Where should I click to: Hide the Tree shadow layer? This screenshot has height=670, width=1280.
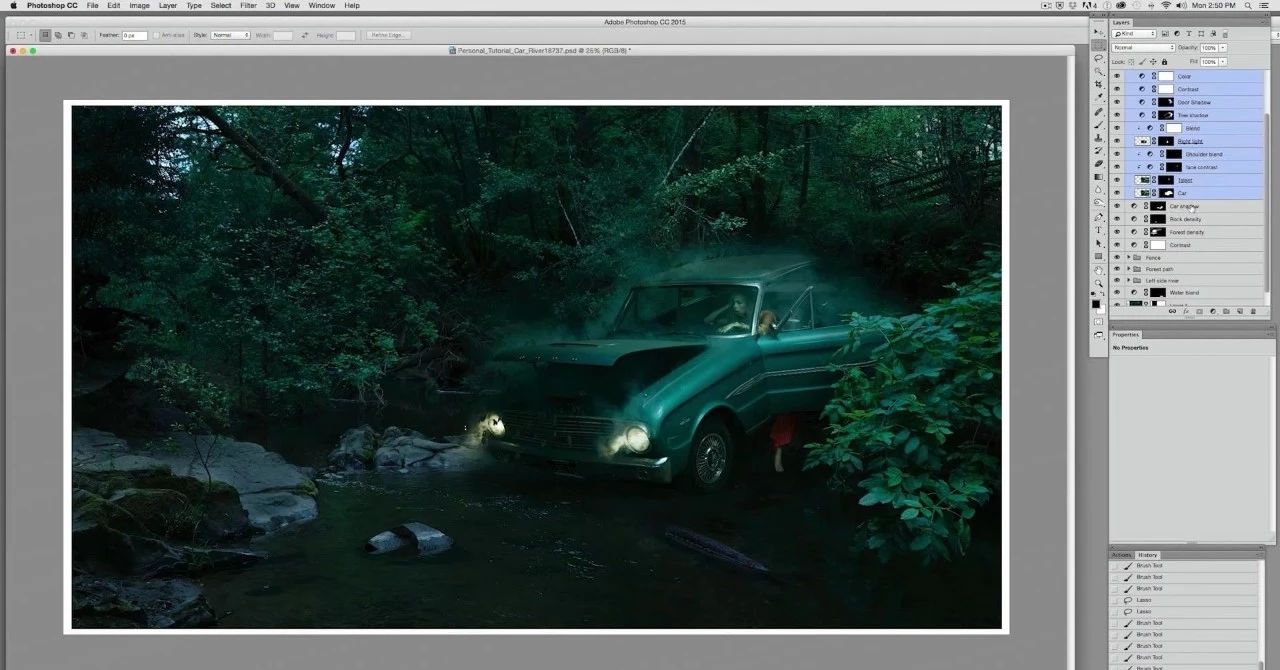click(1117, 115)
